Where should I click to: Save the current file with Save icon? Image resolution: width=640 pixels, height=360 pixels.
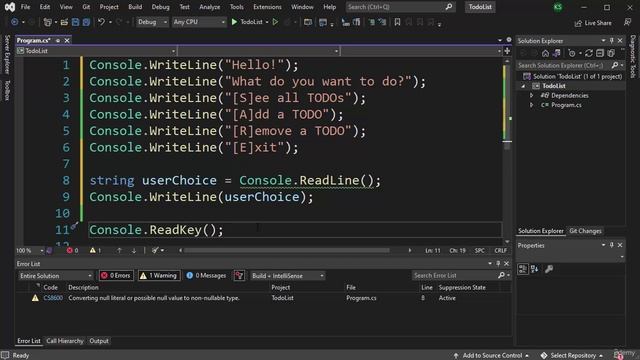(x=75, y=22)
